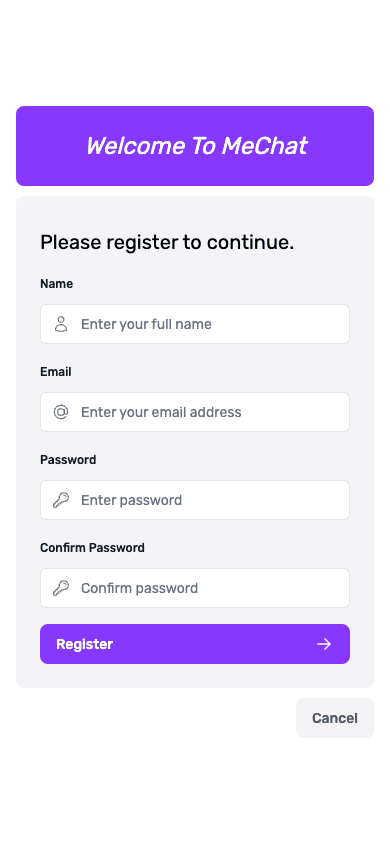Click the 'Enter your email address' placeholder text
The image size is (390, 844).
pyautogui.click(x=161, y=412)
